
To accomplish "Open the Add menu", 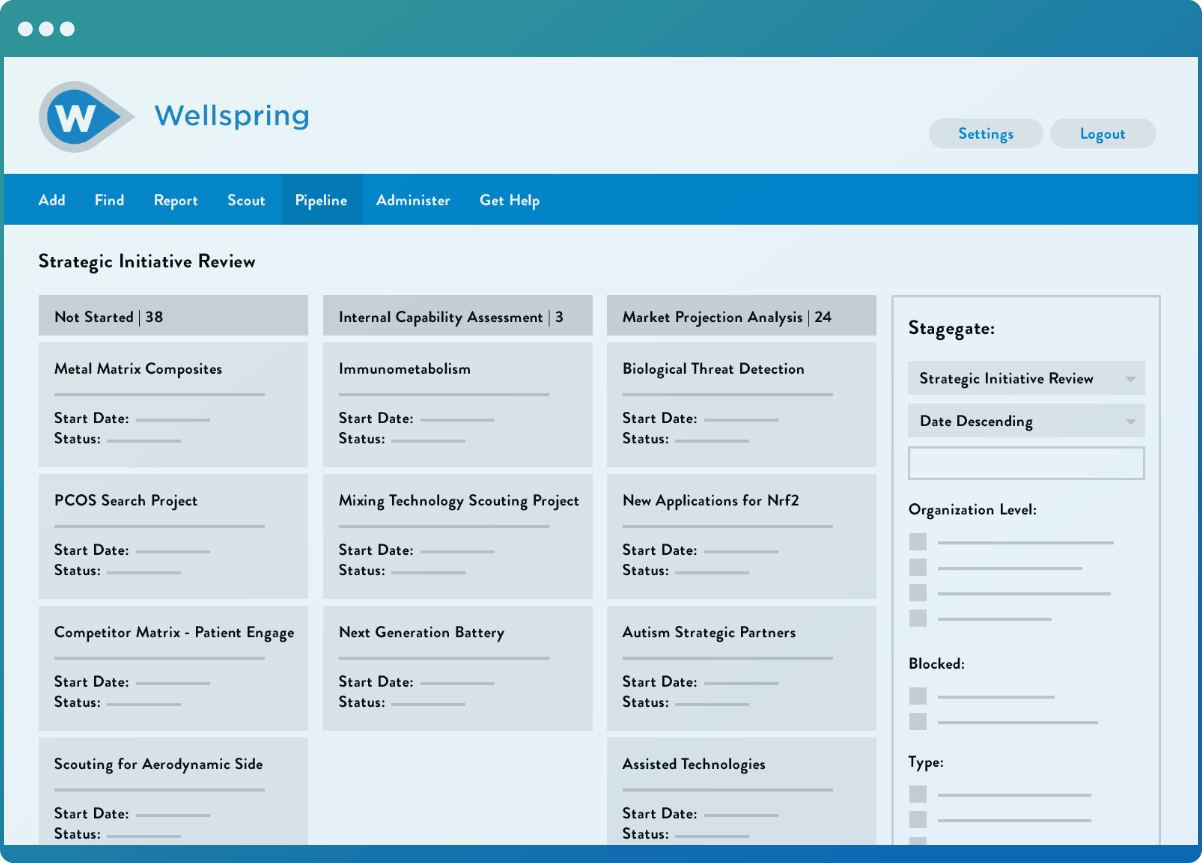I will [x=52, y=200].
